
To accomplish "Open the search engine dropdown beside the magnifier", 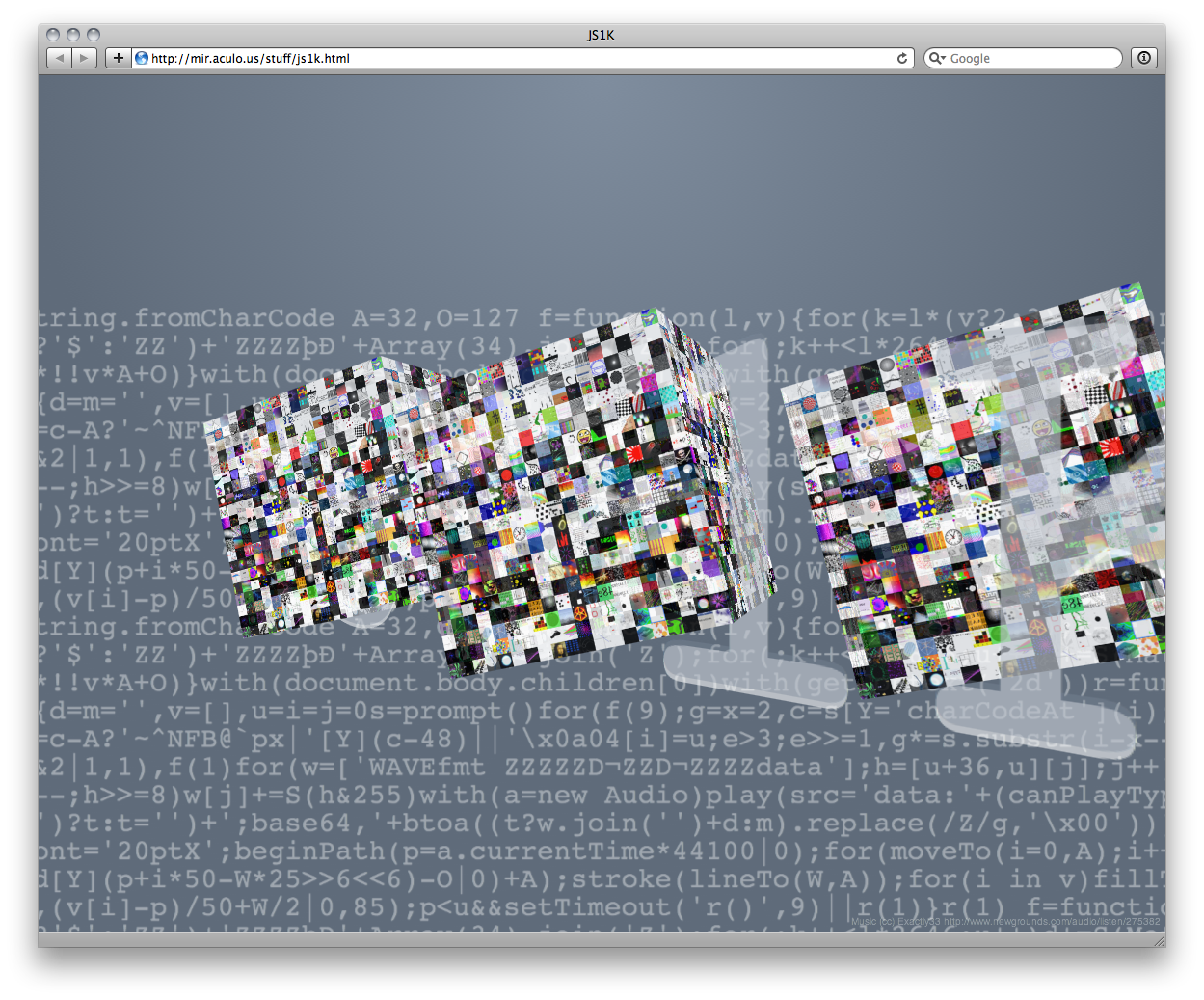I will click(946, 58).
